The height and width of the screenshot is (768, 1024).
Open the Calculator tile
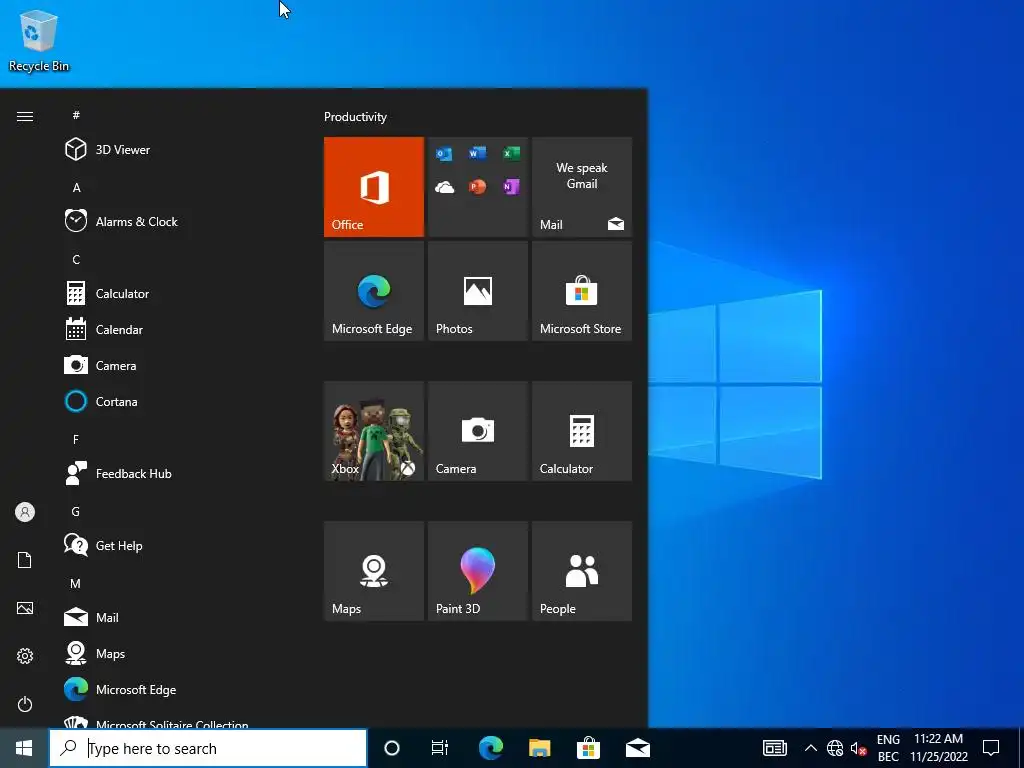[x=582, y=431]
